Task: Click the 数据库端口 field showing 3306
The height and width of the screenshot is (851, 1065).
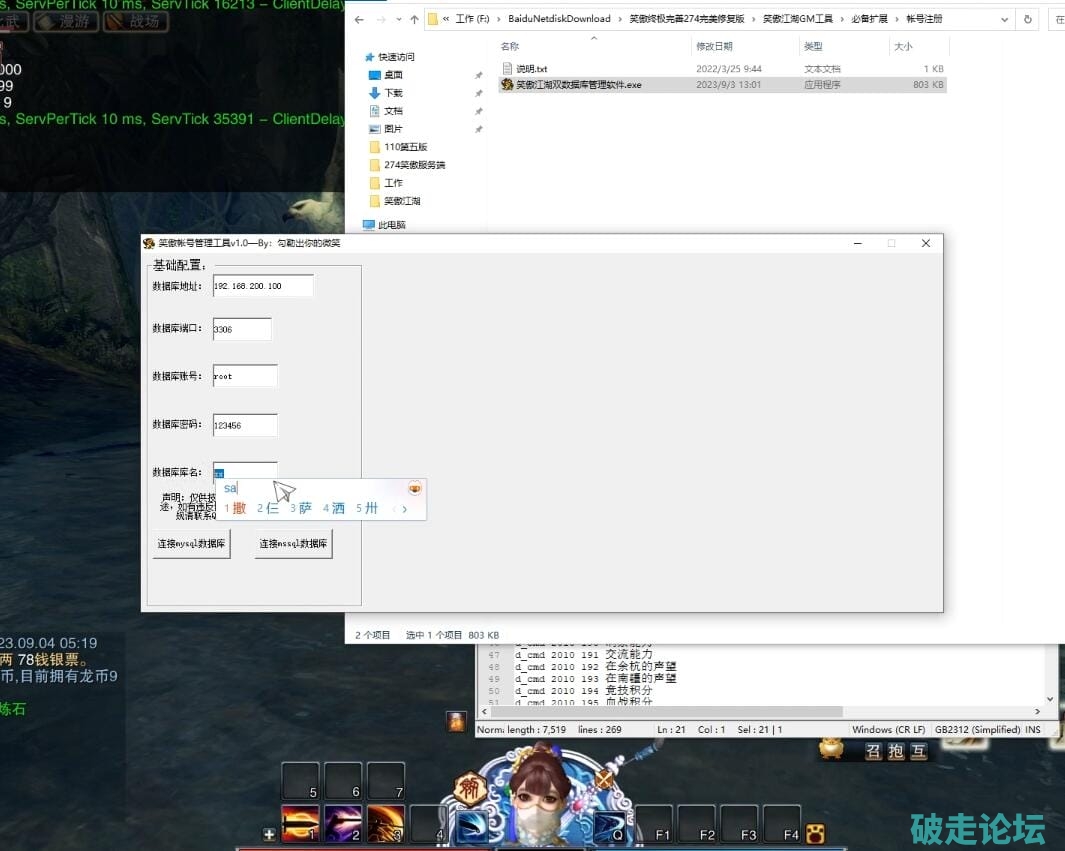Action: point(242,329)
